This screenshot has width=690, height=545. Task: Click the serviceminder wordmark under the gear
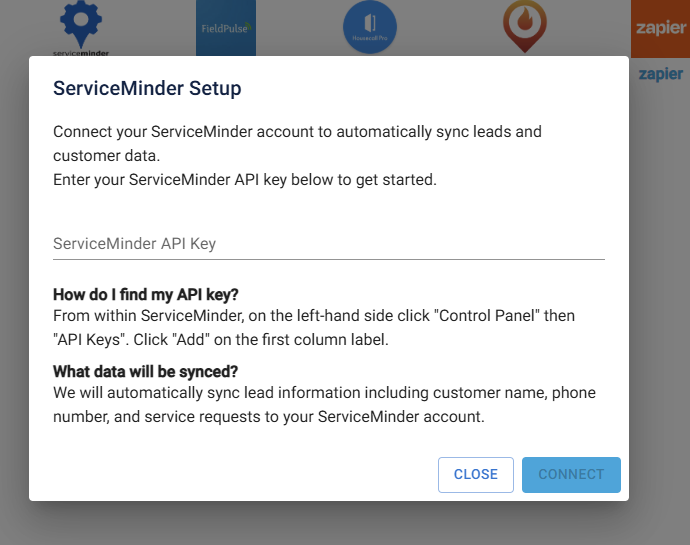click(81, 52)
